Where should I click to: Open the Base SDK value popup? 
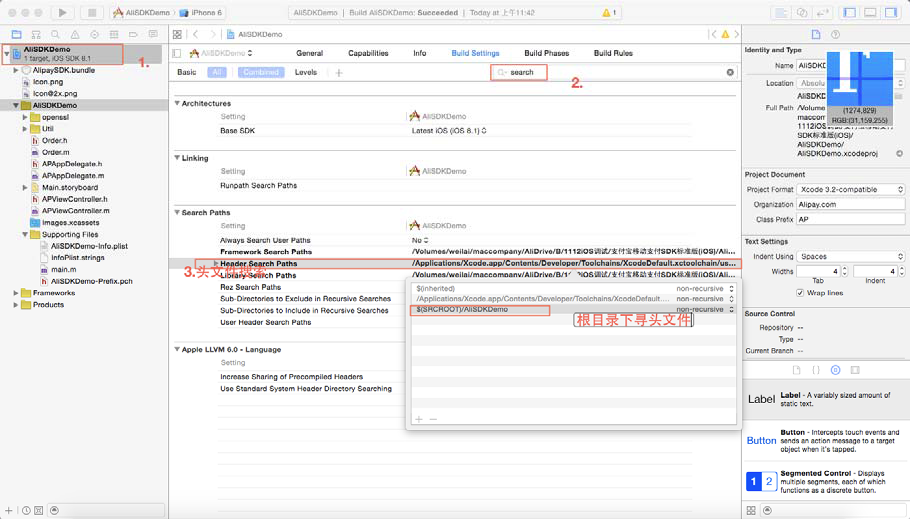click(449, 131)
